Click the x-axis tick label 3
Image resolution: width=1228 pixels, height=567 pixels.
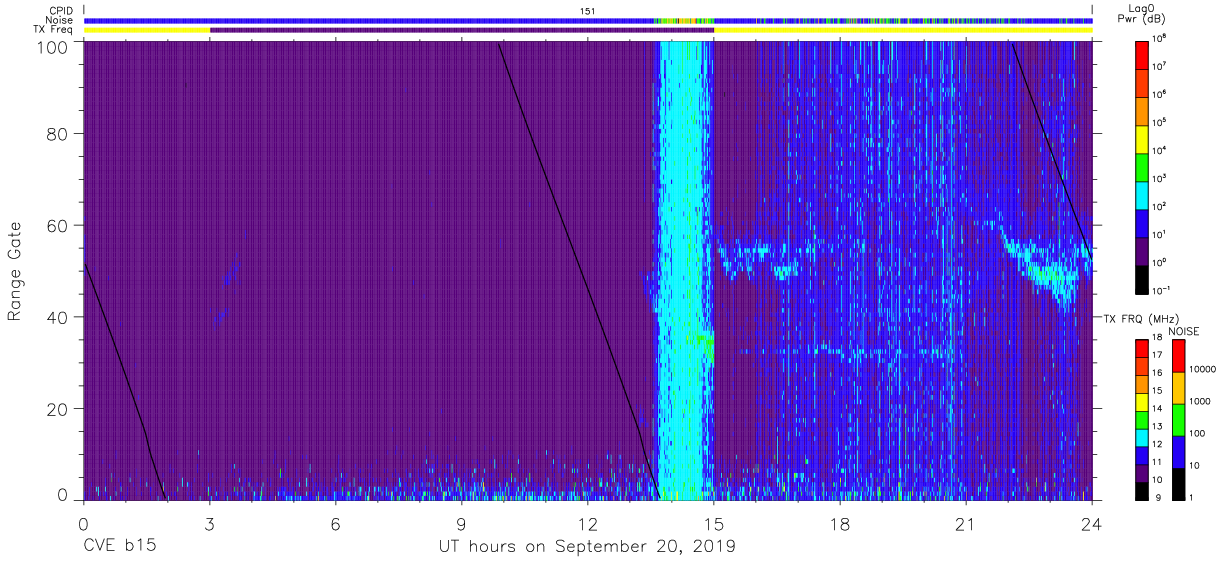tap(210, 522)
